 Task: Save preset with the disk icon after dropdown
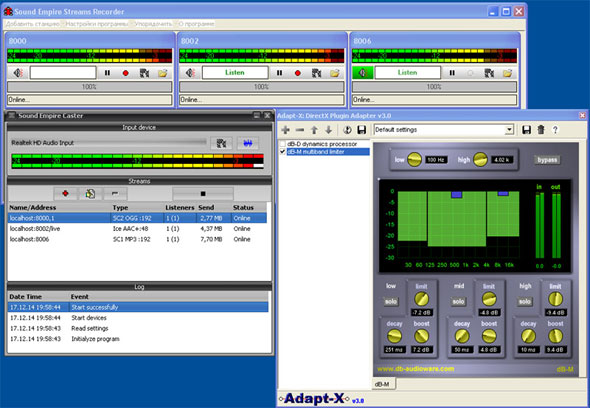526,130
